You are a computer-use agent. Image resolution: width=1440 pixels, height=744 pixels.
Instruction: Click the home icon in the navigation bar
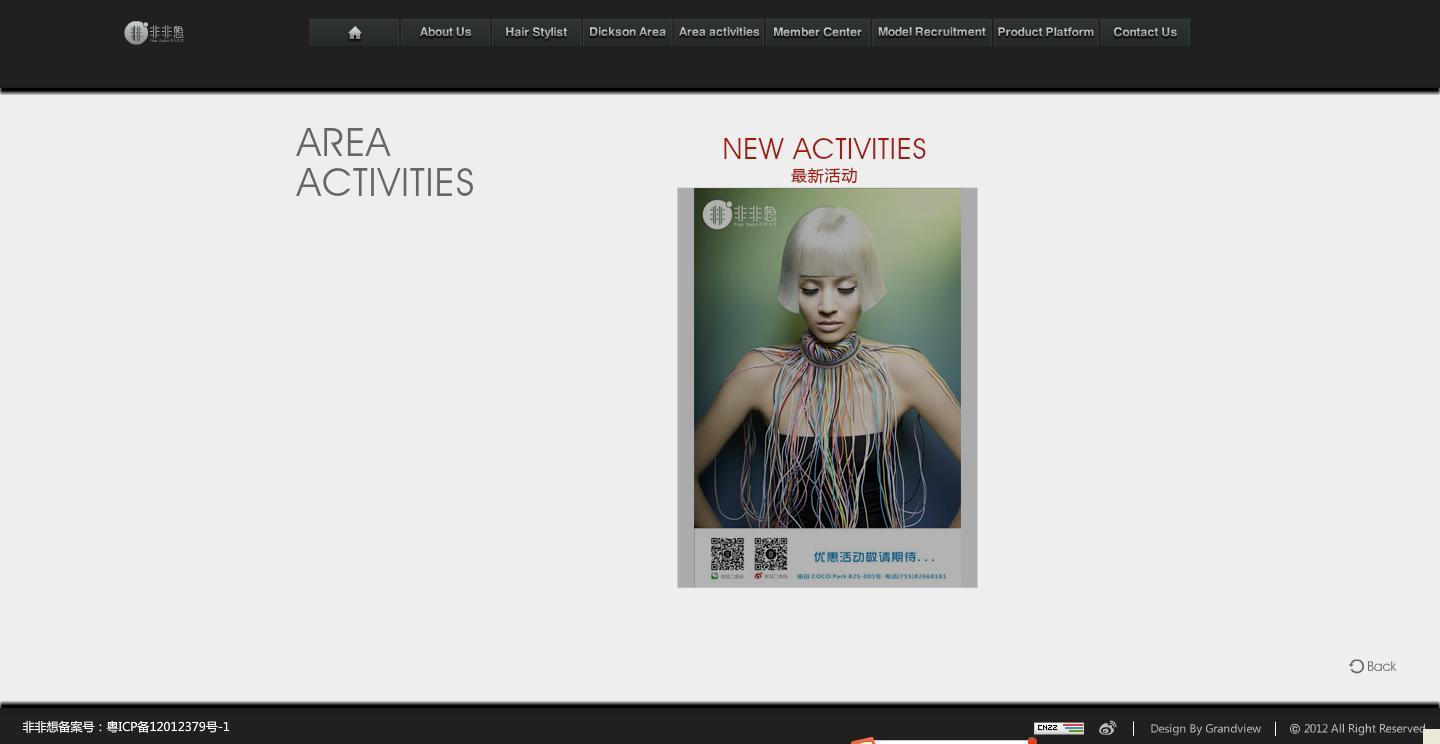tap(354, 32)
